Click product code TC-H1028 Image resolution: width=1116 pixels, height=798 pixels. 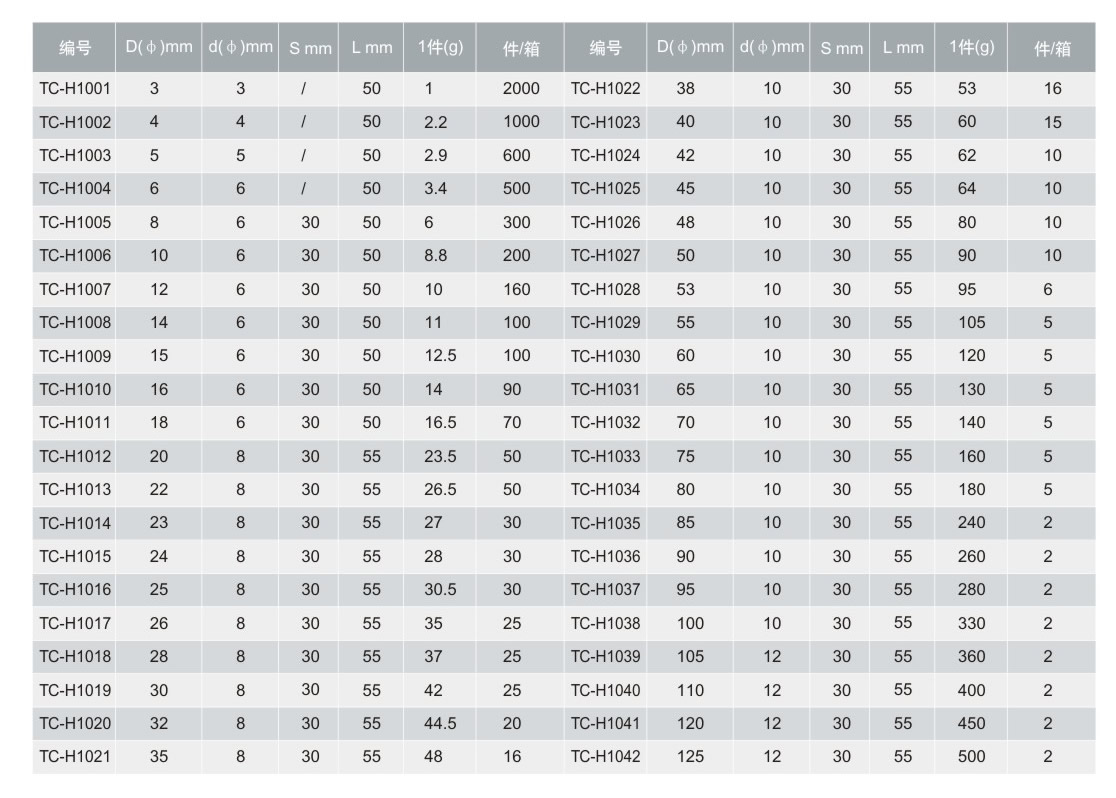coord(605,290)
